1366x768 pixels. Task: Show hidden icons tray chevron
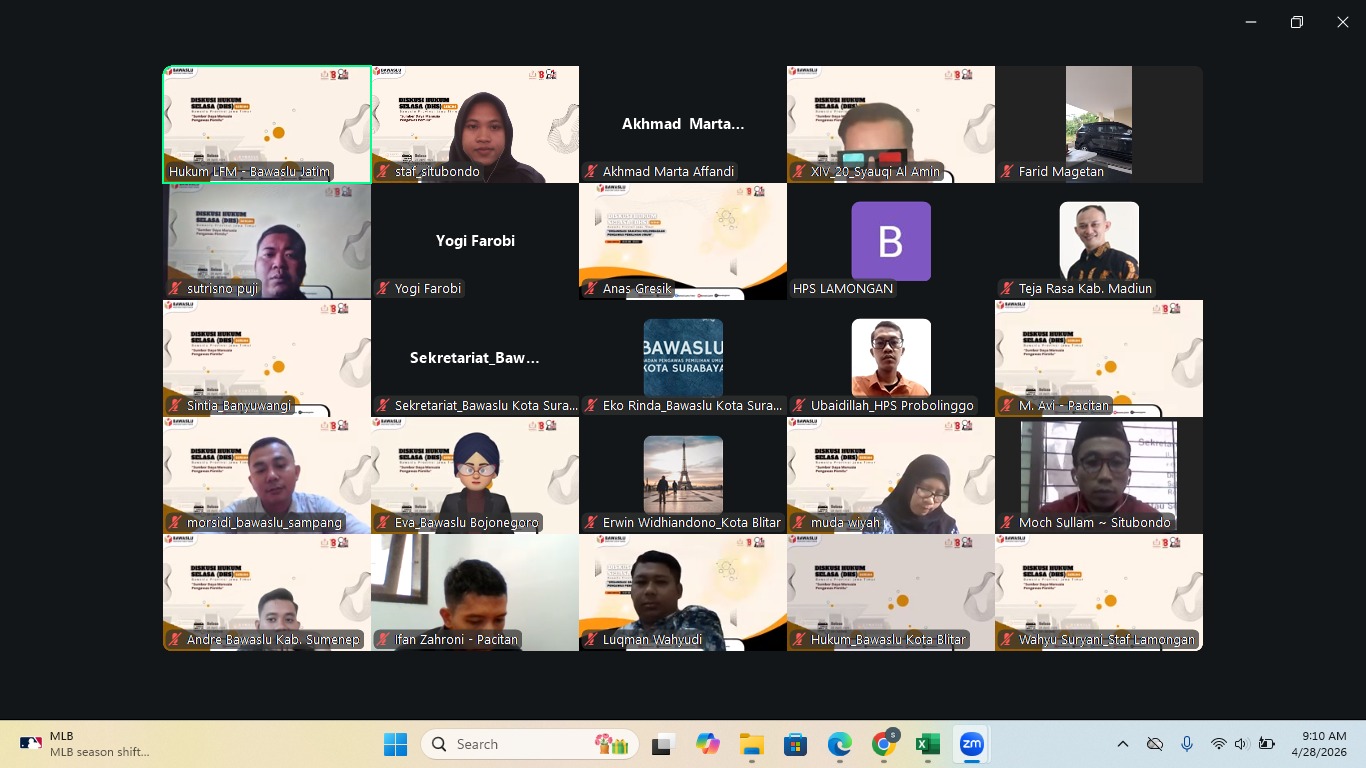coord(1122,744)
